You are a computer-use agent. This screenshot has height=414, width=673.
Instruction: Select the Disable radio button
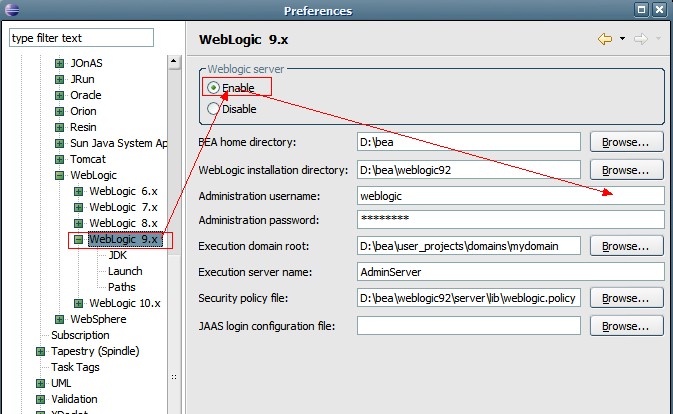tap(214, 109)
